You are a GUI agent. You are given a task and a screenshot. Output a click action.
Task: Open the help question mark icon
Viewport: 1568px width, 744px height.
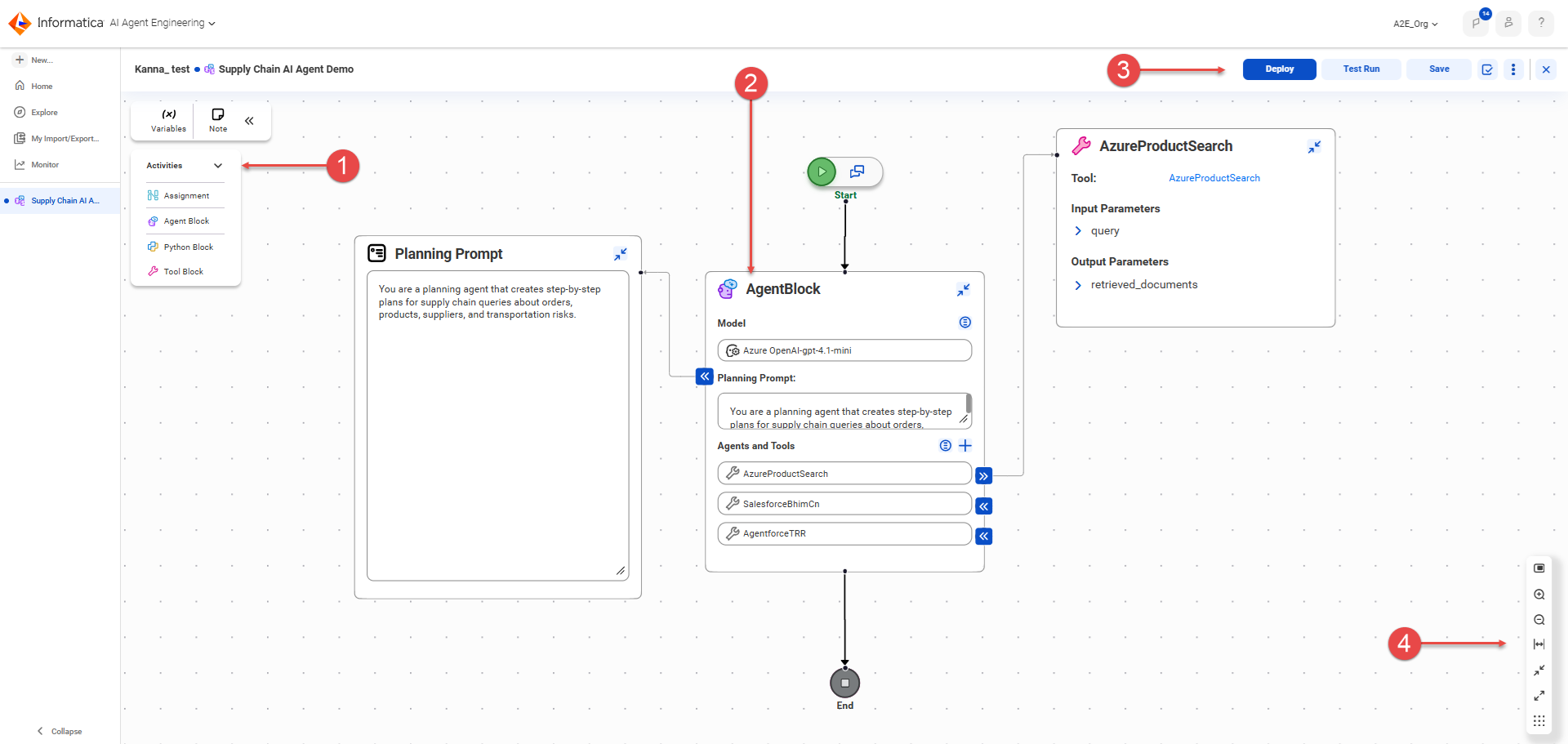pyautogui.click(x=1541, y=23)
